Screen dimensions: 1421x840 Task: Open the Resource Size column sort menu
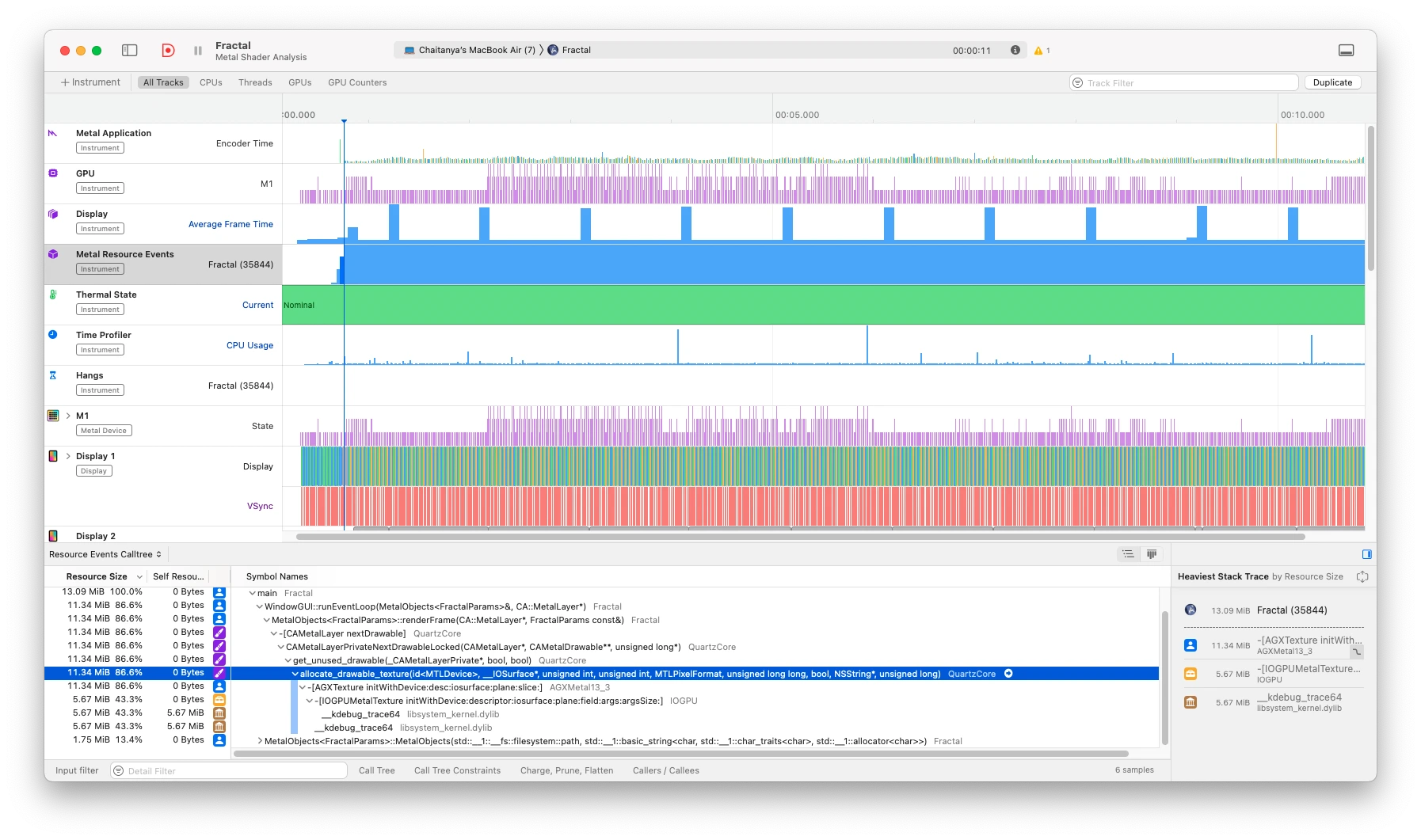tap(139, 576)
